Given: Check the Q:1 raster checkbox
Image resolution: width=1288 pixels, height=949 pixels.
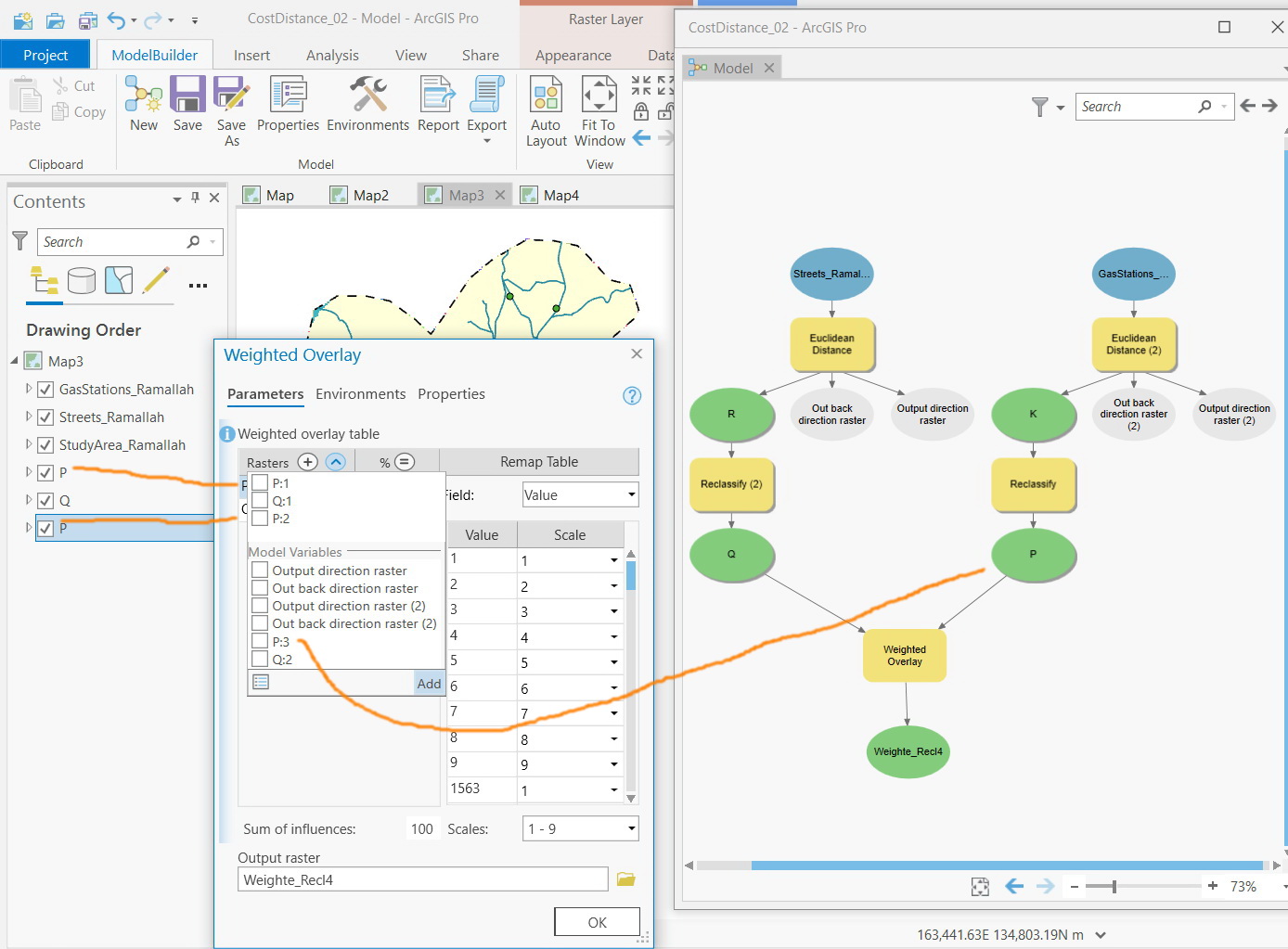Looking at the screenshot, I should pyautogui.click(x=260, y=501).
